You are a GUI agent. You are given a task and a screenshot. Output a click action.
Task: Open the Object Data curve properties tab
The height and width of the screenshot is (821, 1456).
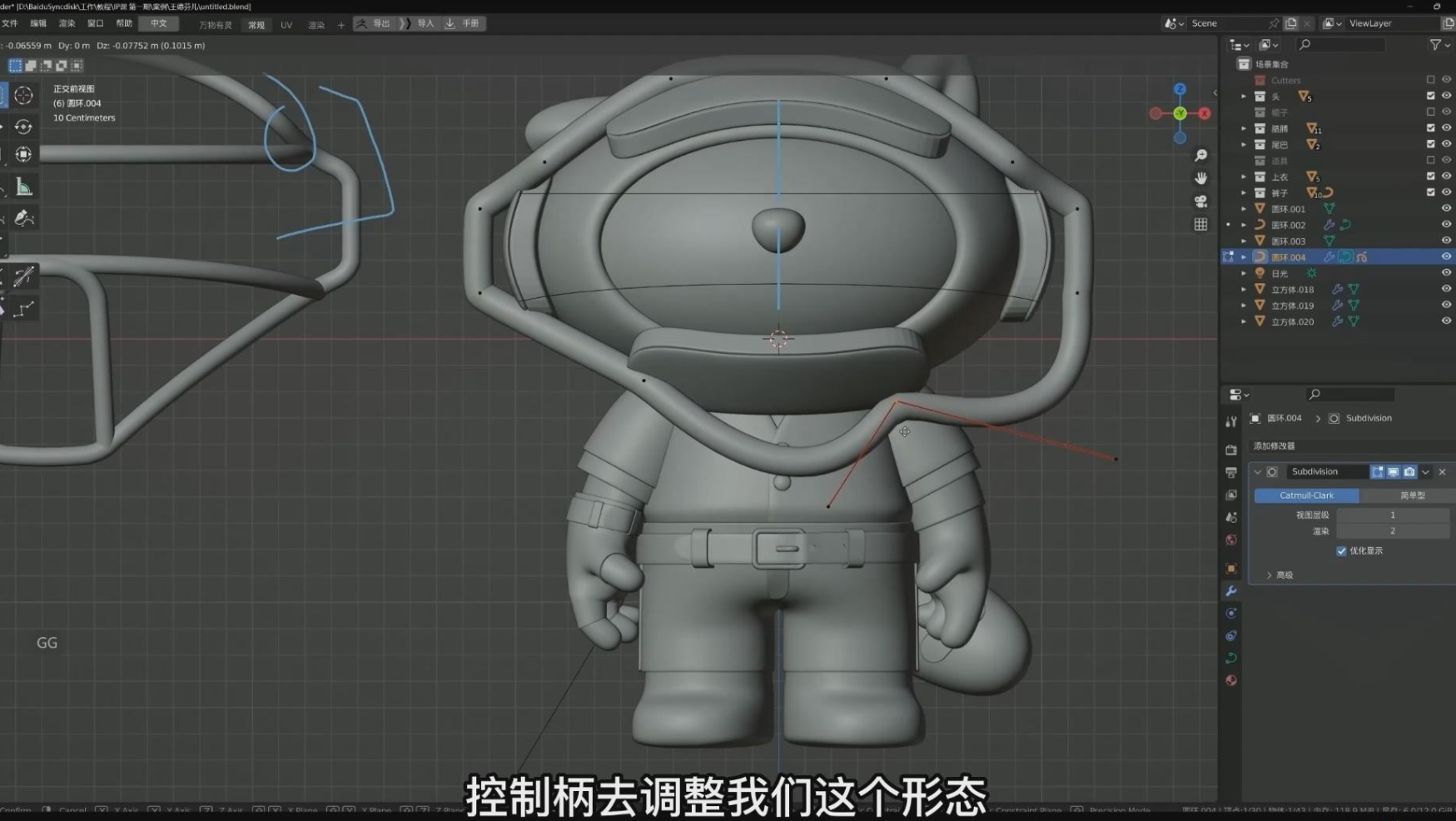(1231, 658)
